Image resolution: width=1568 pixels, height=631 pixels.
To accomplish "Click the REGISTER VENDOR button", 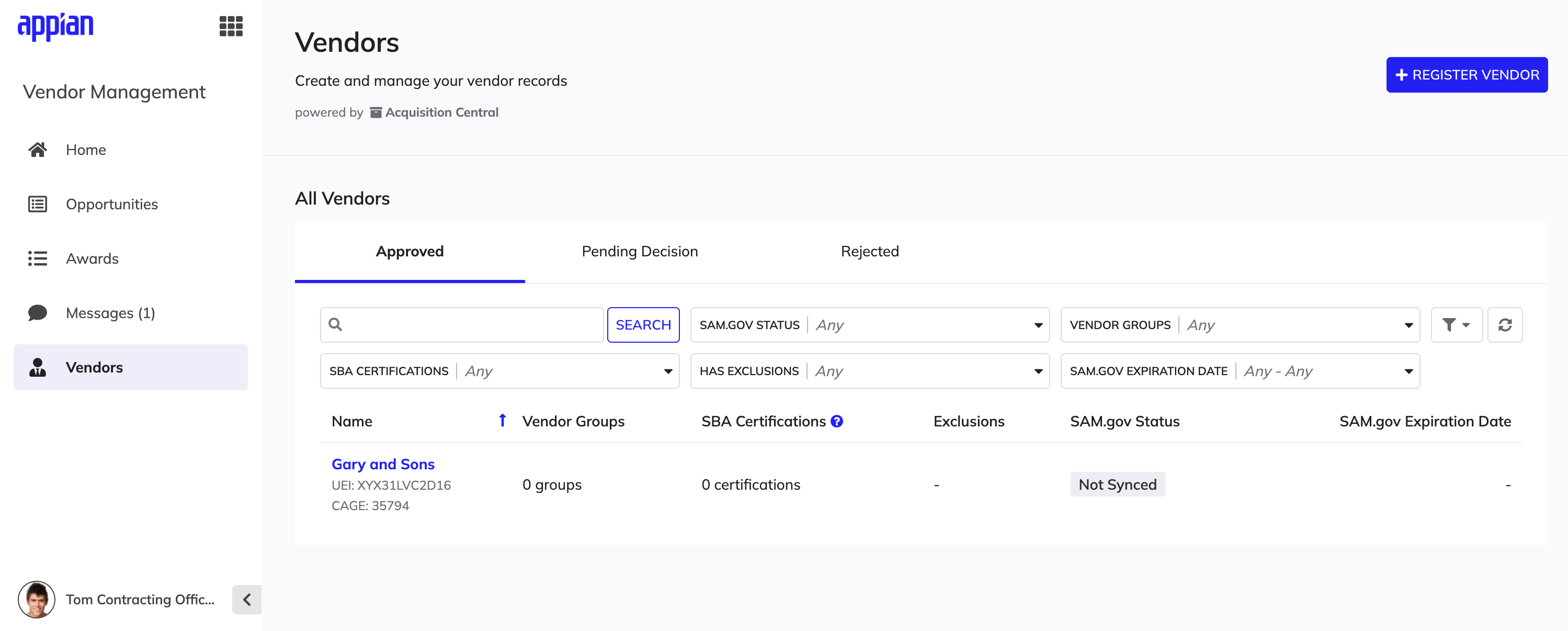I will point(1467,75).
